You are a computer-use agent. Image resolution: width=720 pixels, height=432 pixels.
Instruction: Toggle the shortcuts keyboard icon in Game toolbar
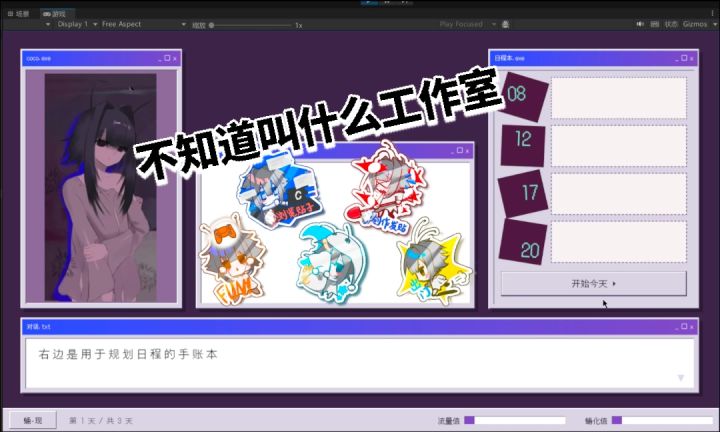tap(655, 24)
